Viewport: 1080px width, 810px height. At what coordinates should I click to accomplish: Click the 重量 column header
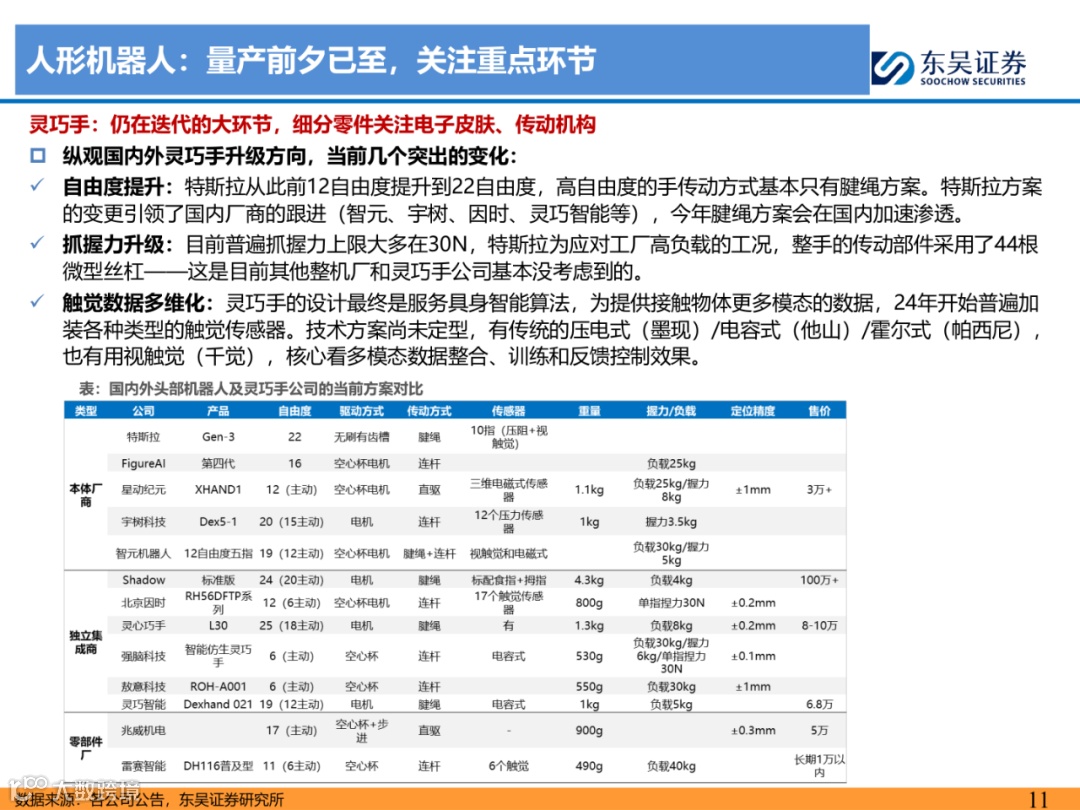point(590,411)
